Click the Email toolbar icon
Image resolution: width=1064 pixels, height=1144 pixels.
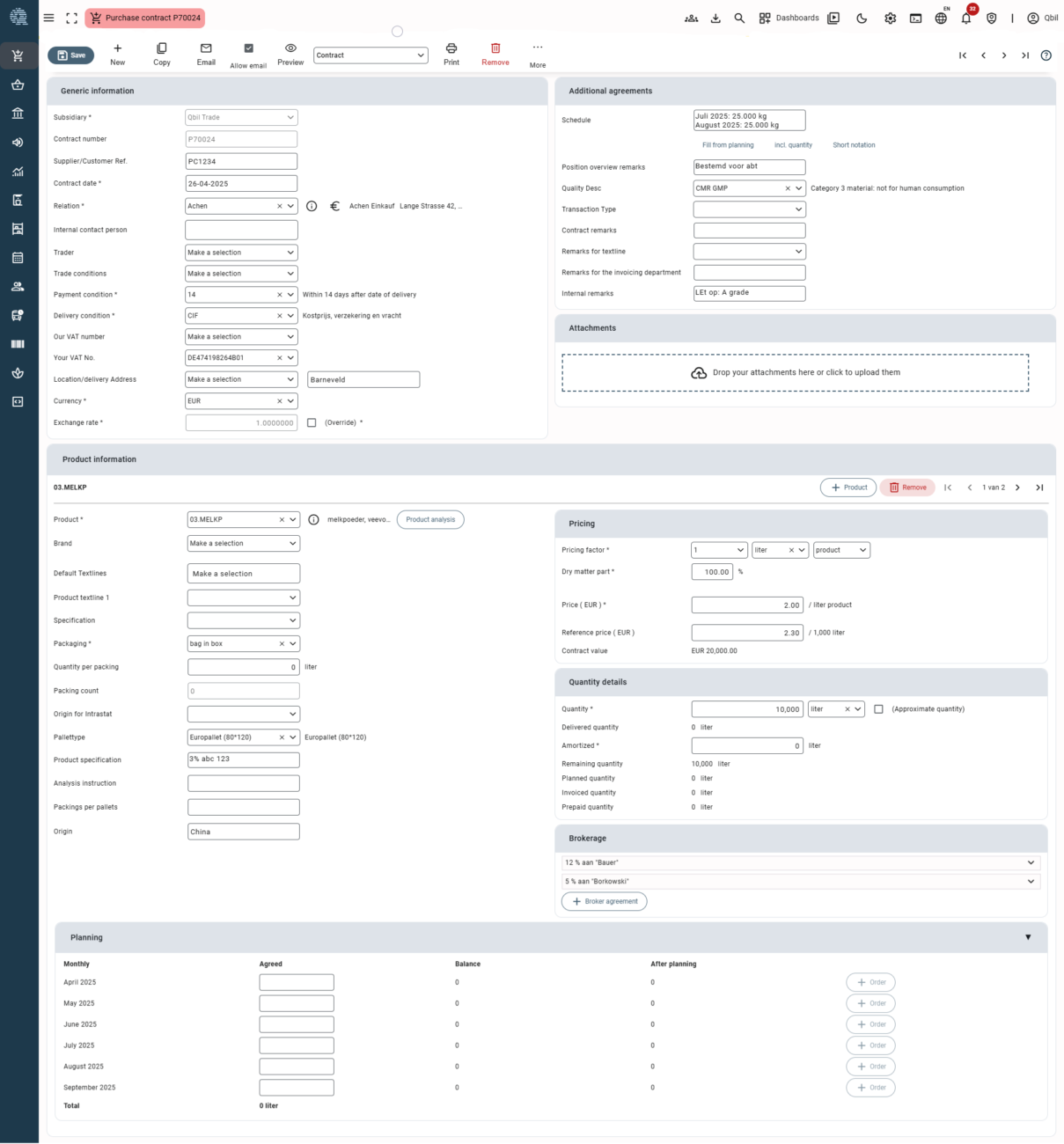pos(206,55)
